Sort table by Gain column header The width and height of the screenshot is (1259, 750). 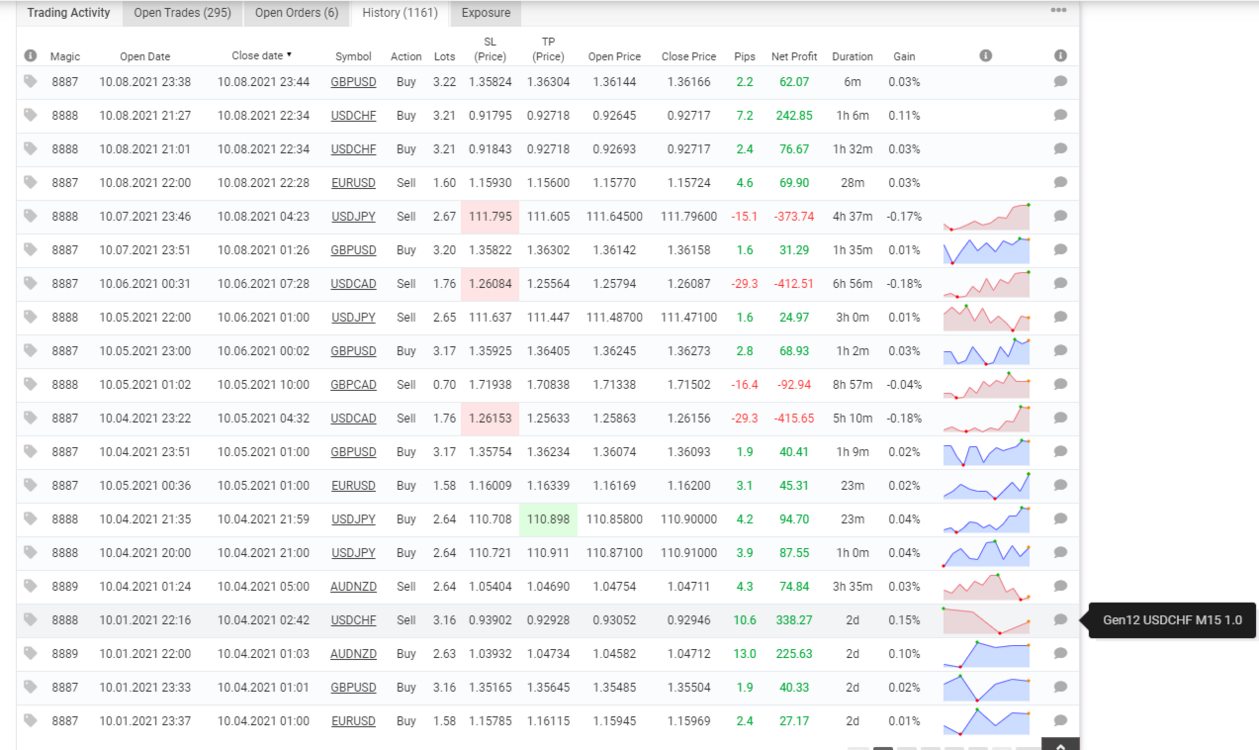point(904,57)
